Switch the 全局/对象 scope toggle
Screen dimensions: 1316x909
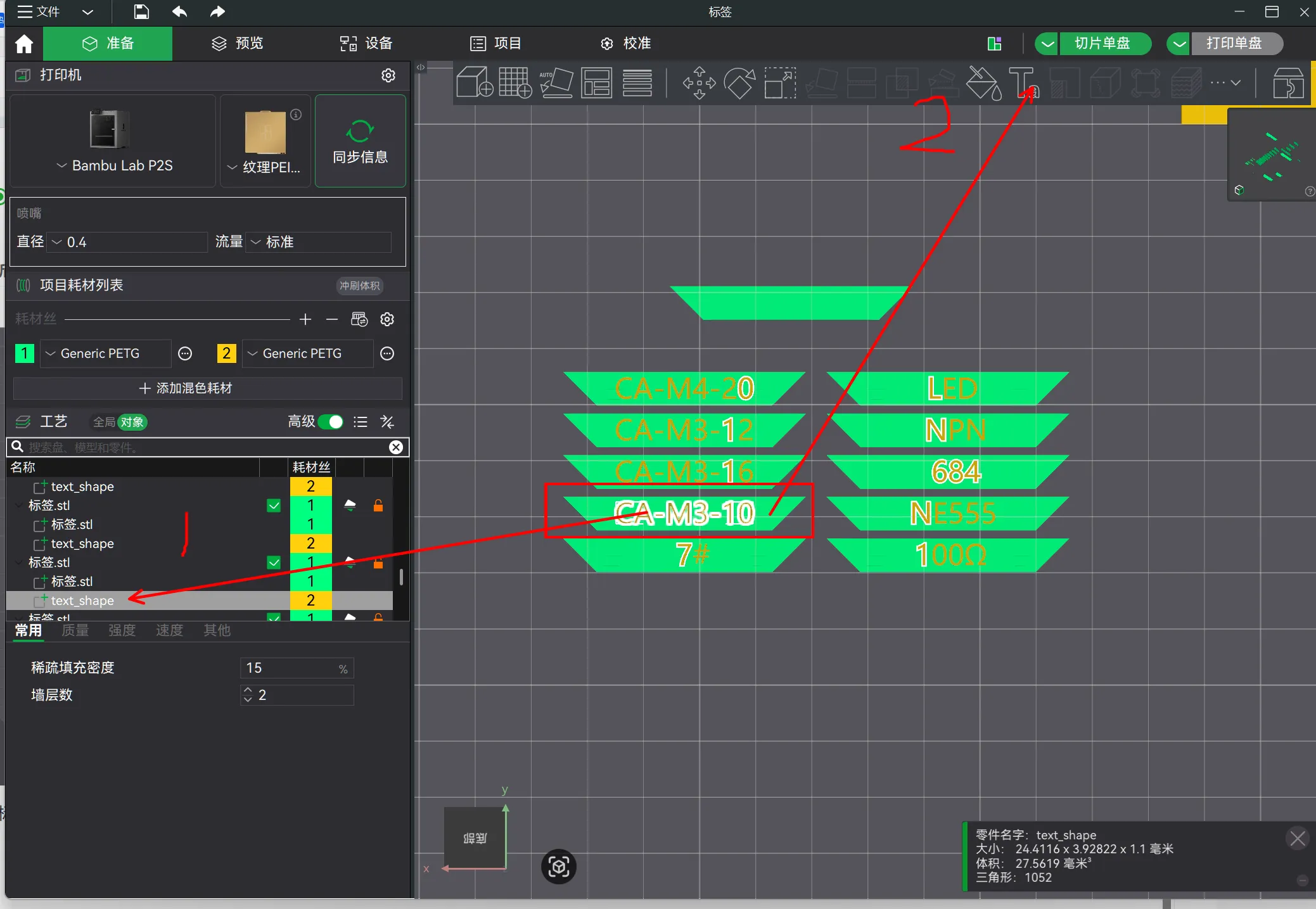click(119, 422)
